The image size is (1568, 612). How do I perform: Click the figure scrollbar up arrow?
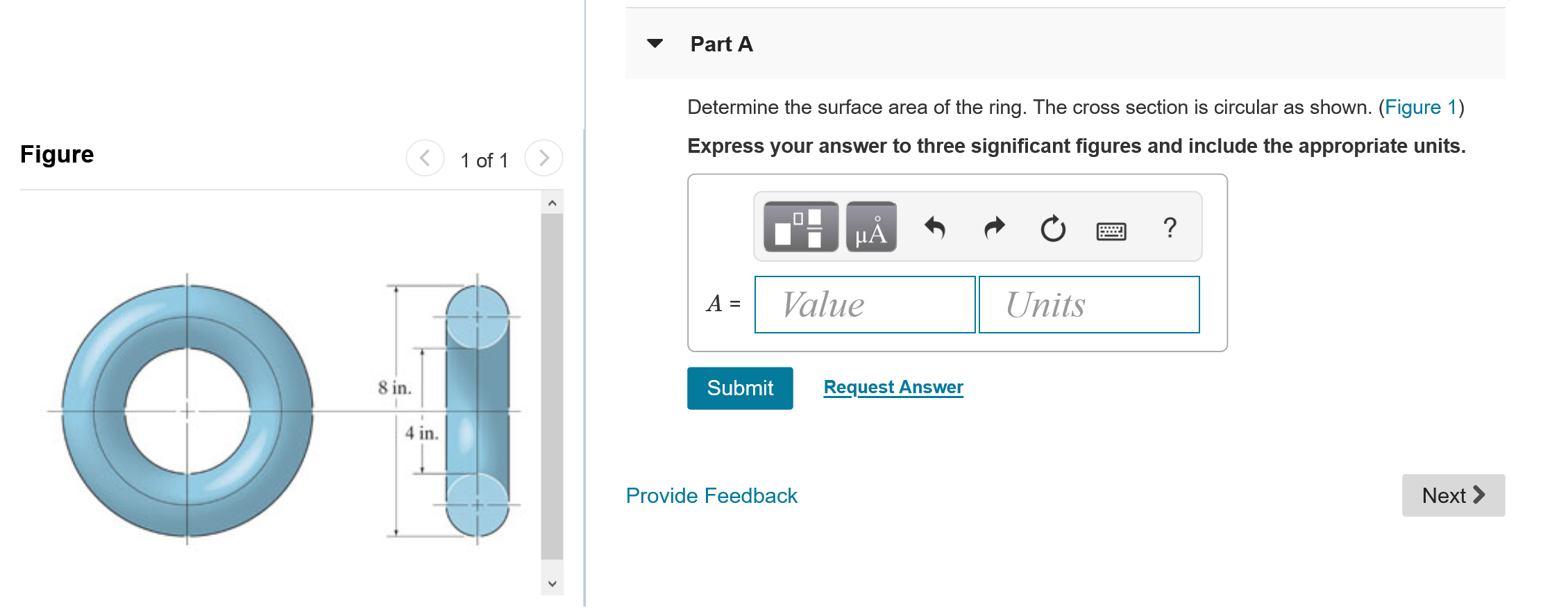552,203
